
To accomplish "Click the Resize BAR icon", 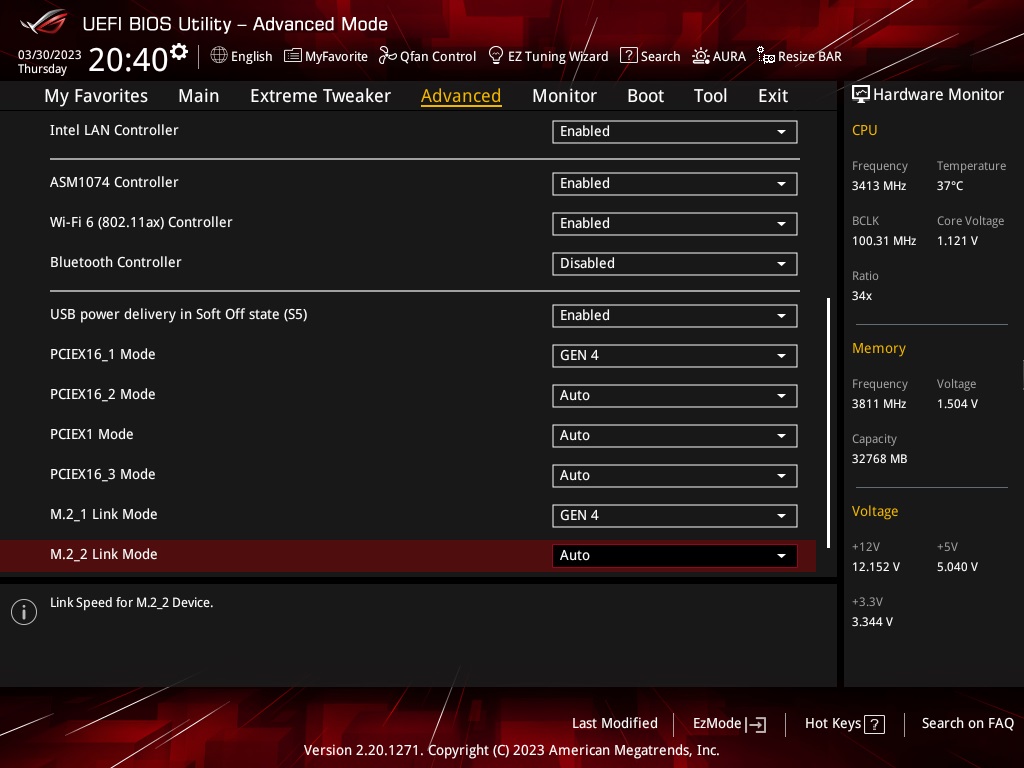I will tap(765, 56).
